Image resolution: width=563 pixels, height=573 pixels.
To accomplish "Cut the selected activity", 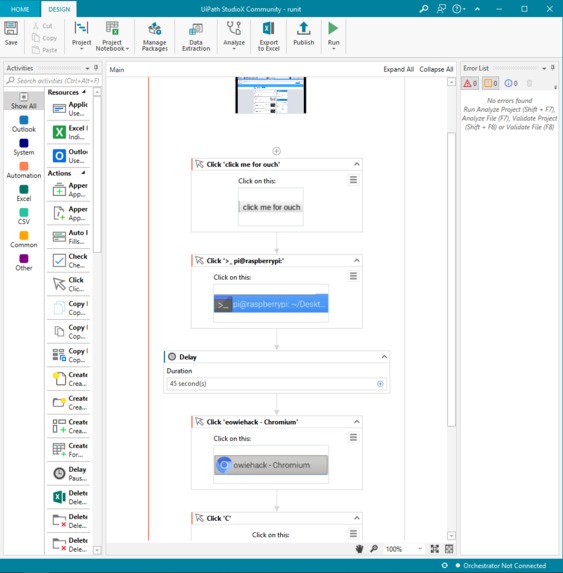I will (43, 26).
